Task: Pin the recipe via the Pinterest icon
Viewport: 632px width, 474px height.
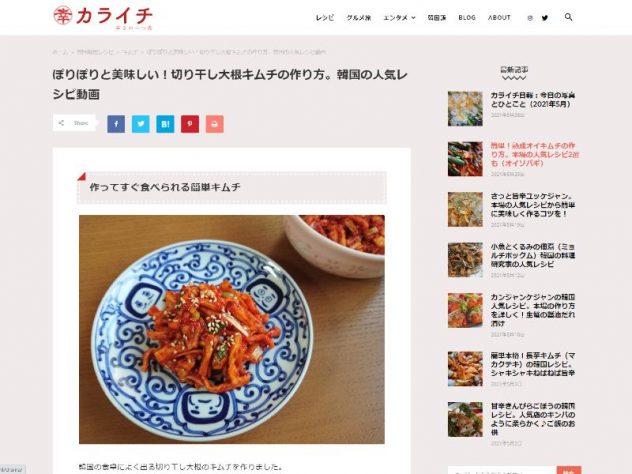Action: [190, 124]
